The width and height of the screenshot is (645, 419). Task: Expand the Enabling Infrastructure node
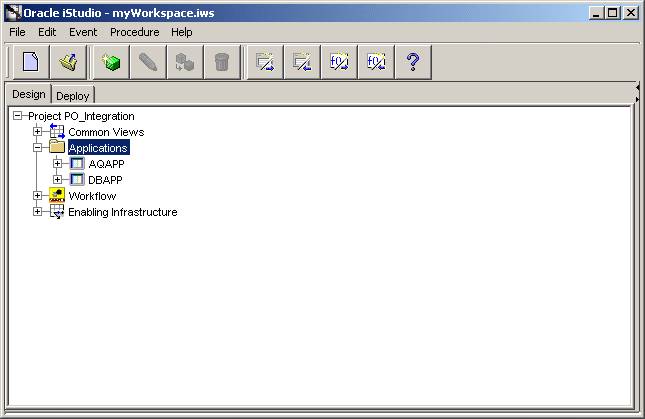click(37, 212)
